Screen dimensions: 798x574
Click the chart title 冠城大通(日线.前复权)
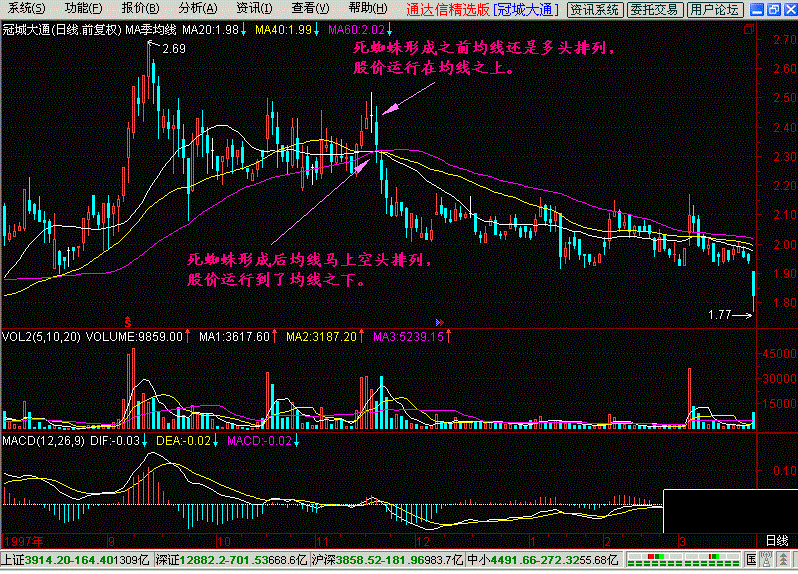click(x=62, y=30)
